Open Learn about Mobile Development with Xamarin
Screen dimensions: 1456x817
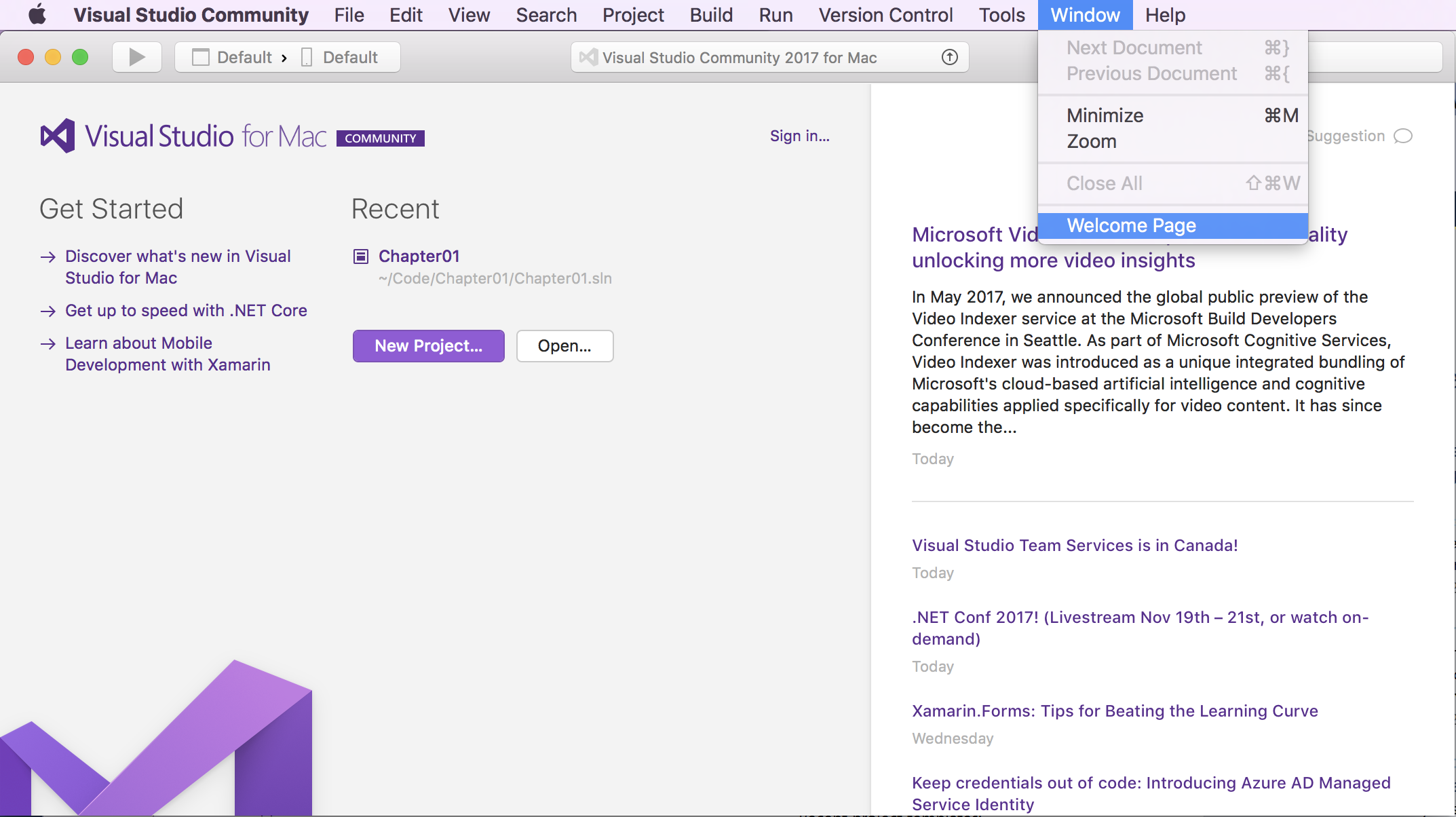click(x=168, y=354)
